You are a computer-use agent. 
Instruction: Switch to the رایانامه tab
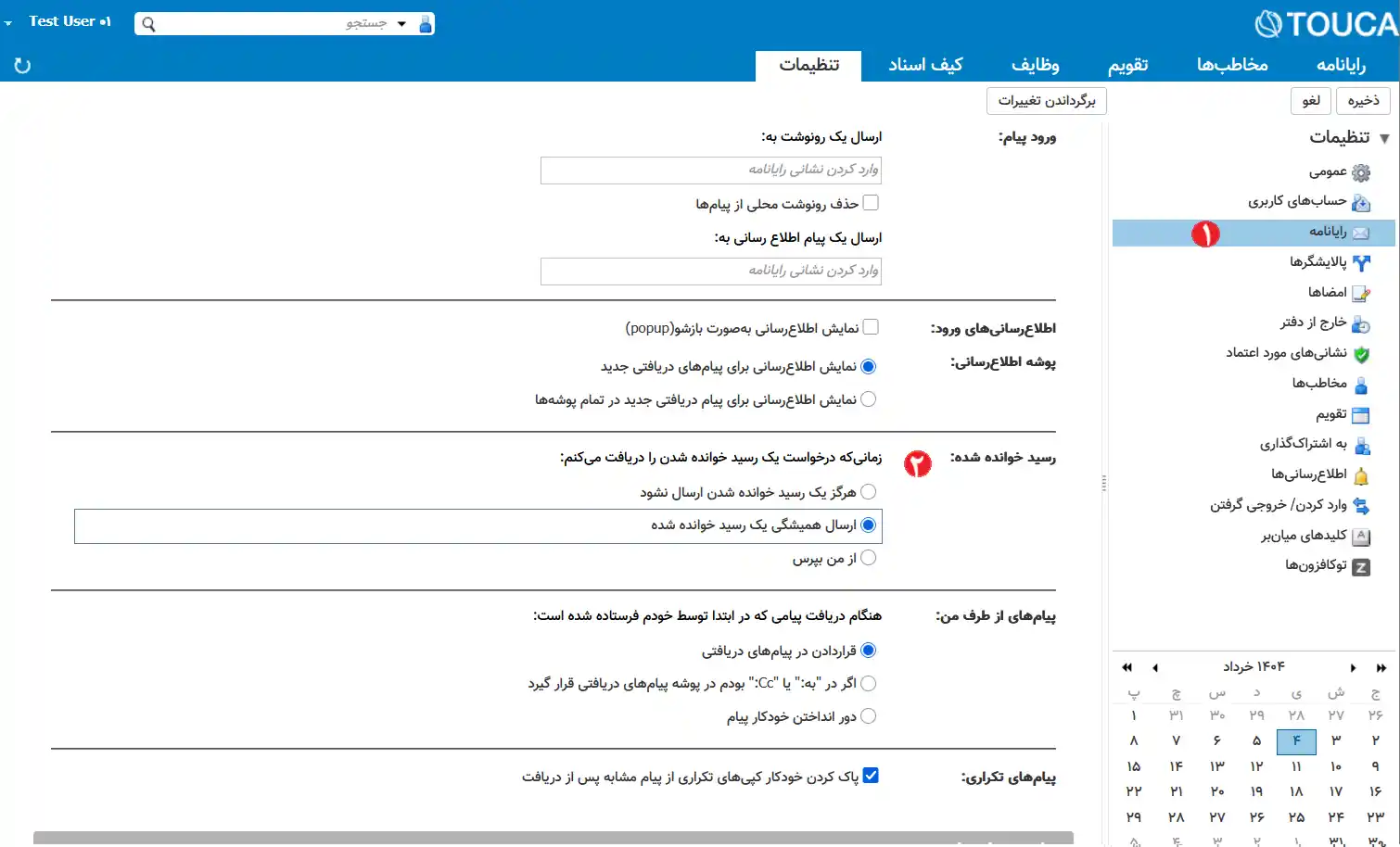tap(1341, 65)
